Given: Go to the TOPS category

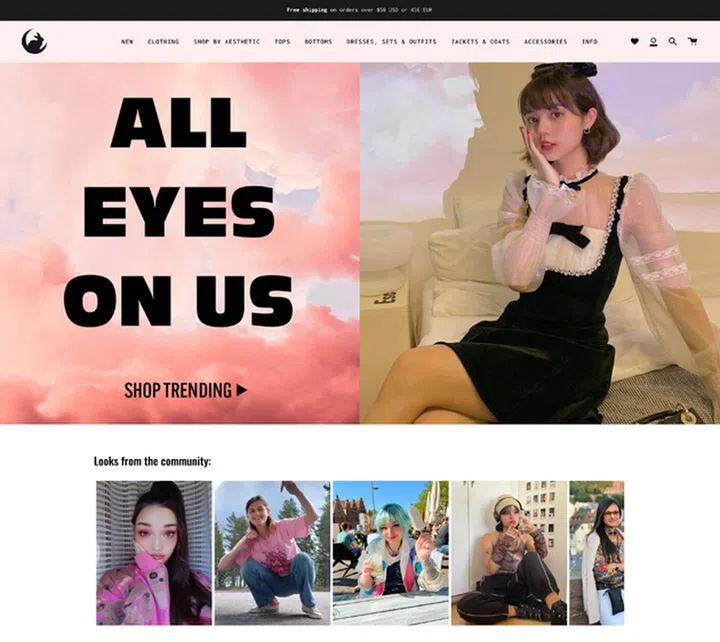Looking at the screenshot, I should 282,42.
